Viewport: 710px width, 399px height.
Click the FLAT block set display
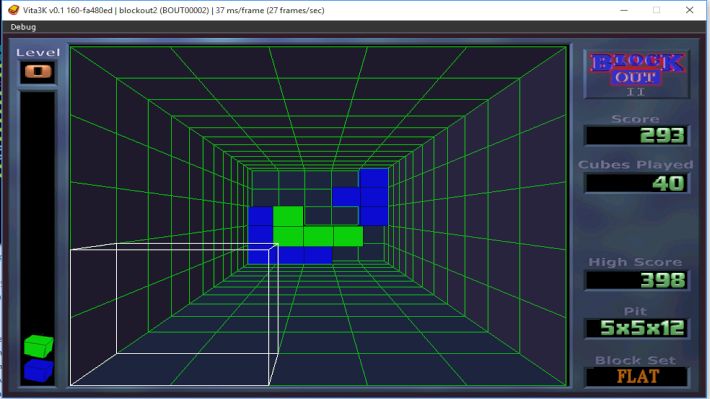637,377
